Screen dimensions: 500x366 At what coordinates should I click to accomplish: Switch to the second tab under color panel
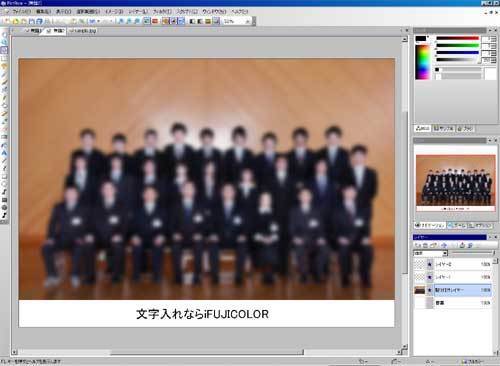click(x=443, y=128)
